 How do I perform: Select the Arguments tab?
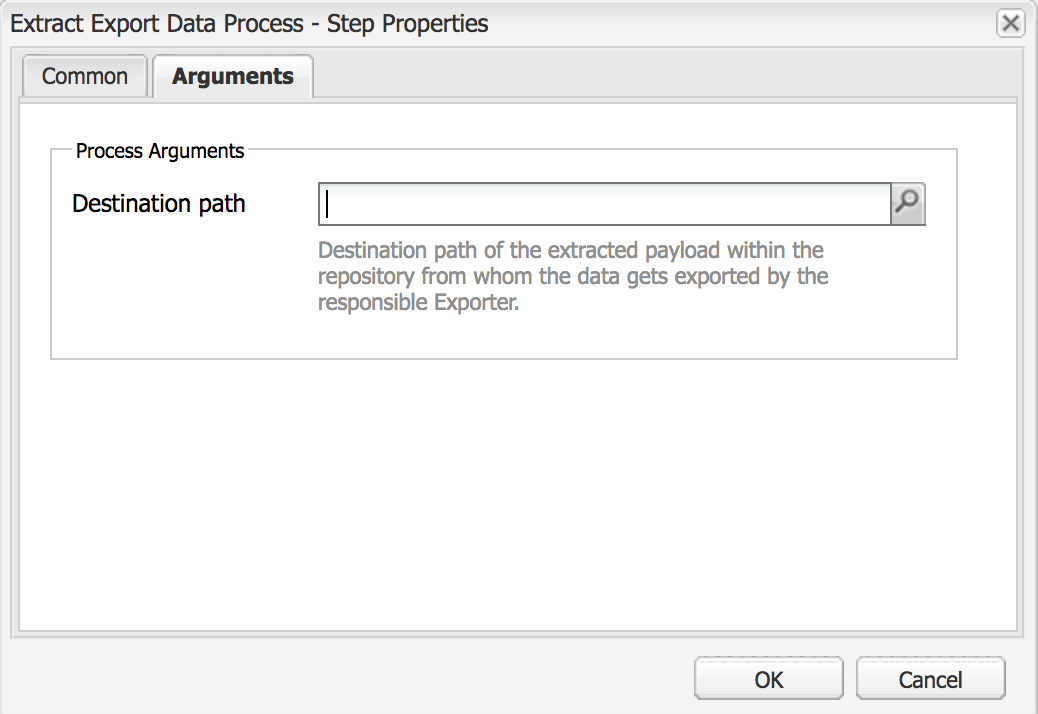coord(233,76)
